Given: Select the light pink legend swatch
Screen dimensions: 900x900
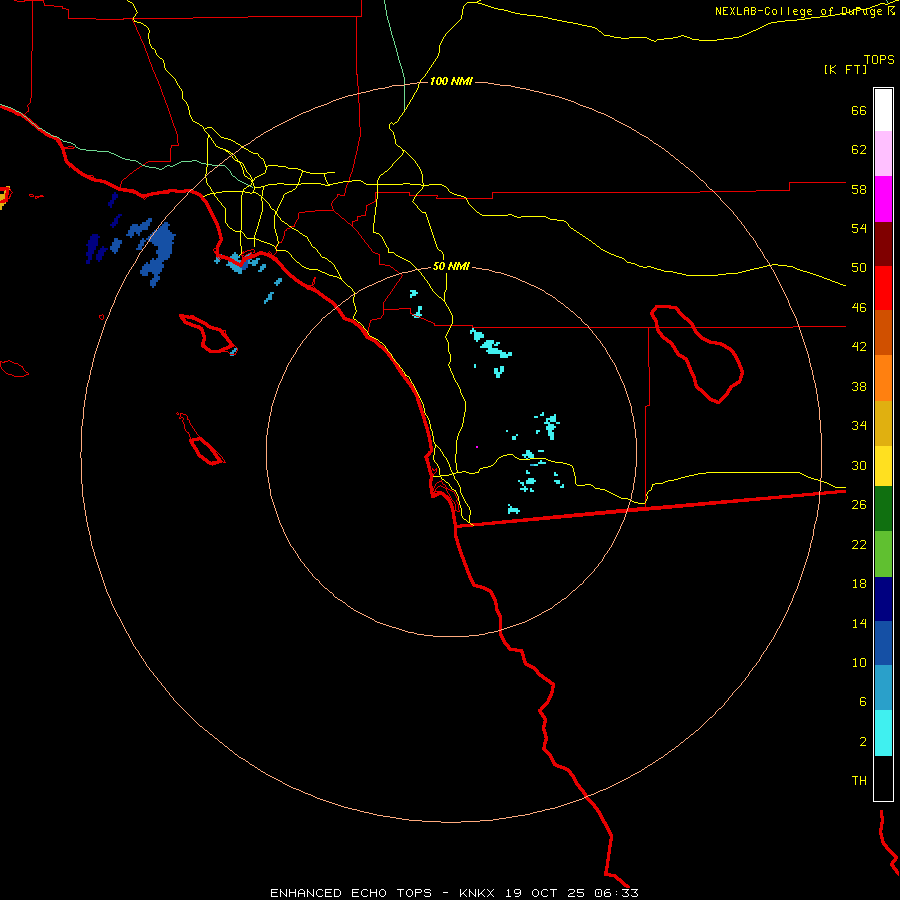Looking at the screenshot, I should (883, 153).
